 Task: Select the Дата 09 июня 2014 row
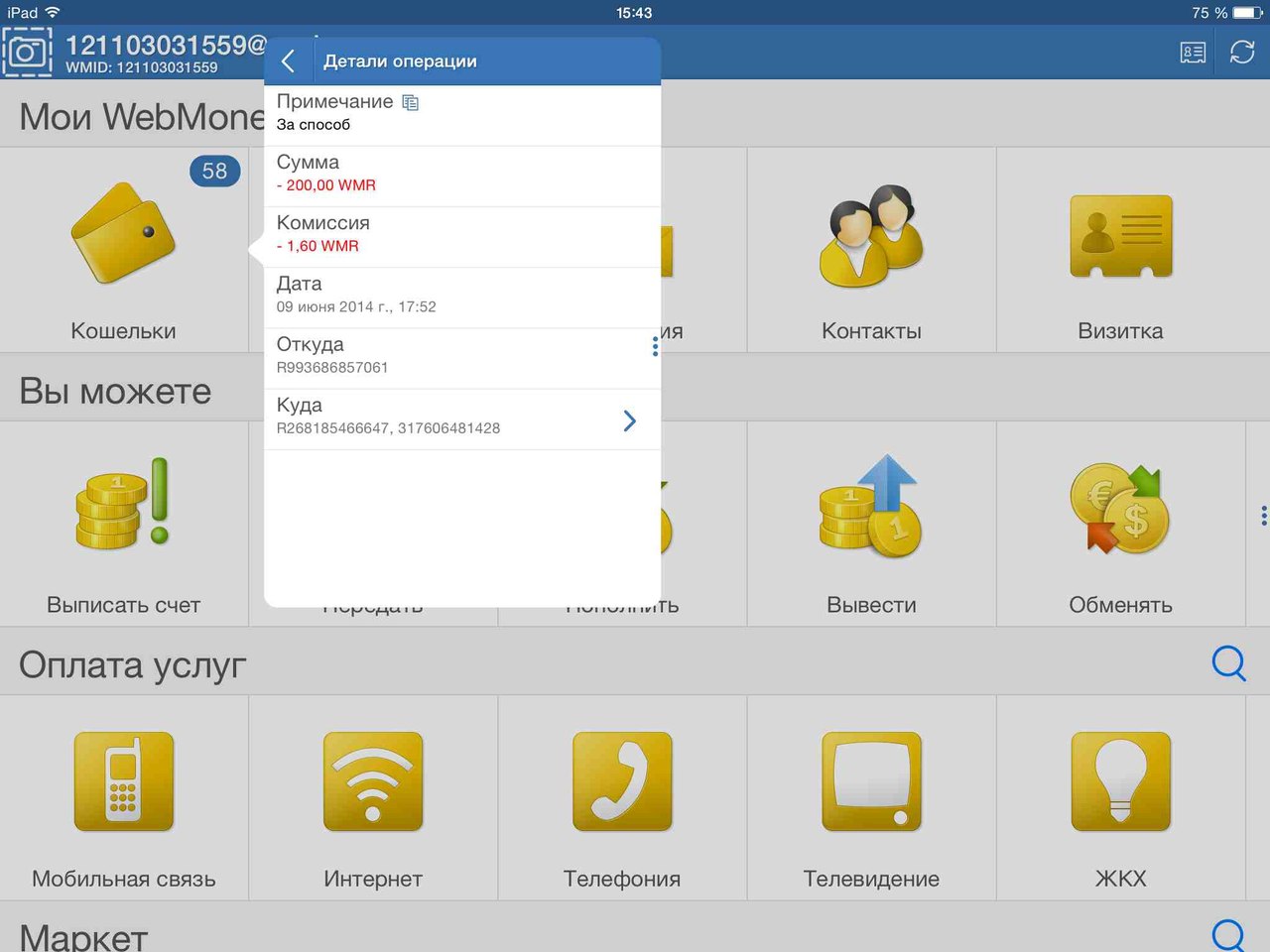tap(462, 297)
